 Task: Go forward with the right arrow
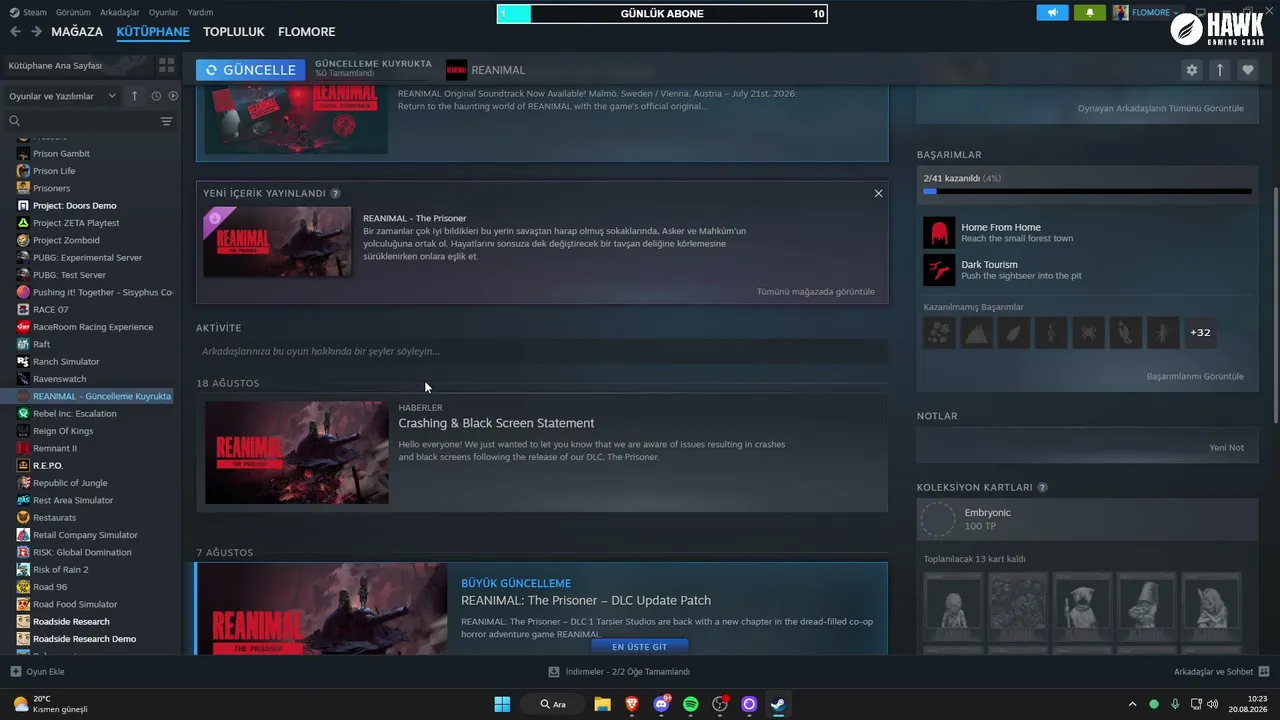pos(36,32)
